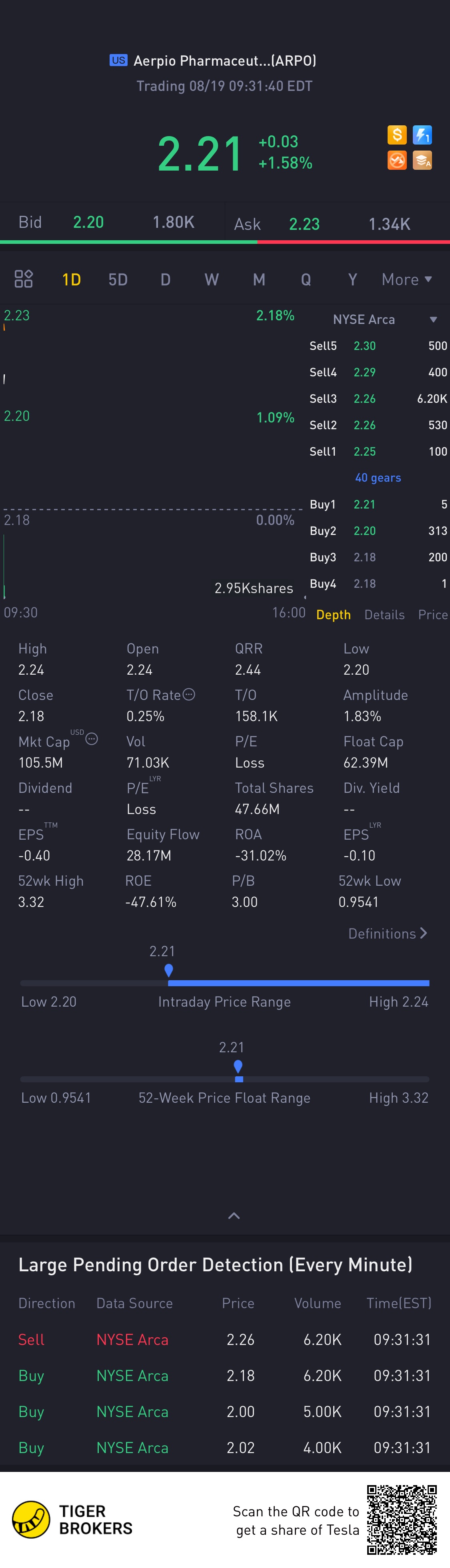Select the 1D chart timeframe
450x1568 pixels.
[x=72, y=279]
